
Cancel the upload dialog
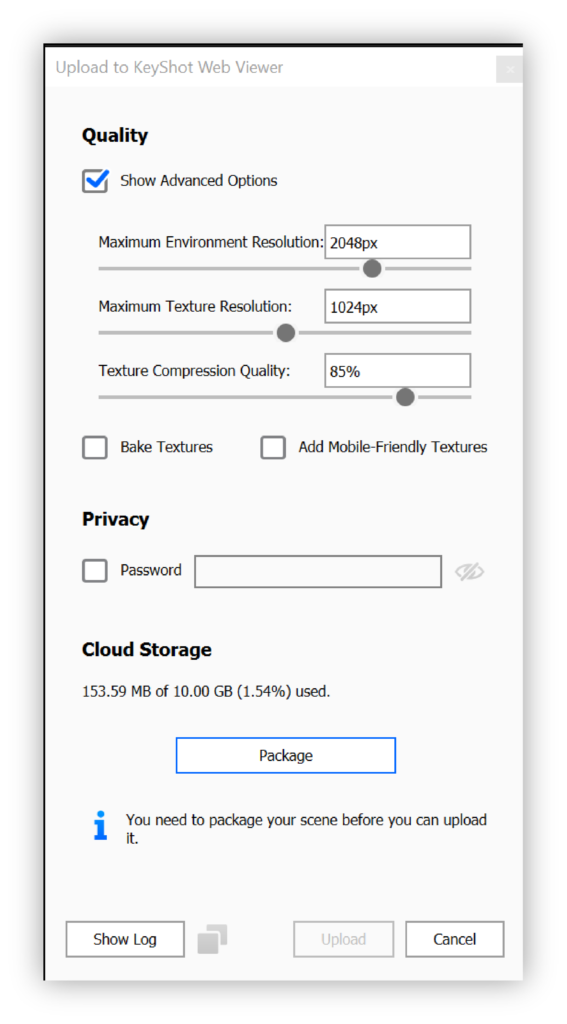coord(455,939)
